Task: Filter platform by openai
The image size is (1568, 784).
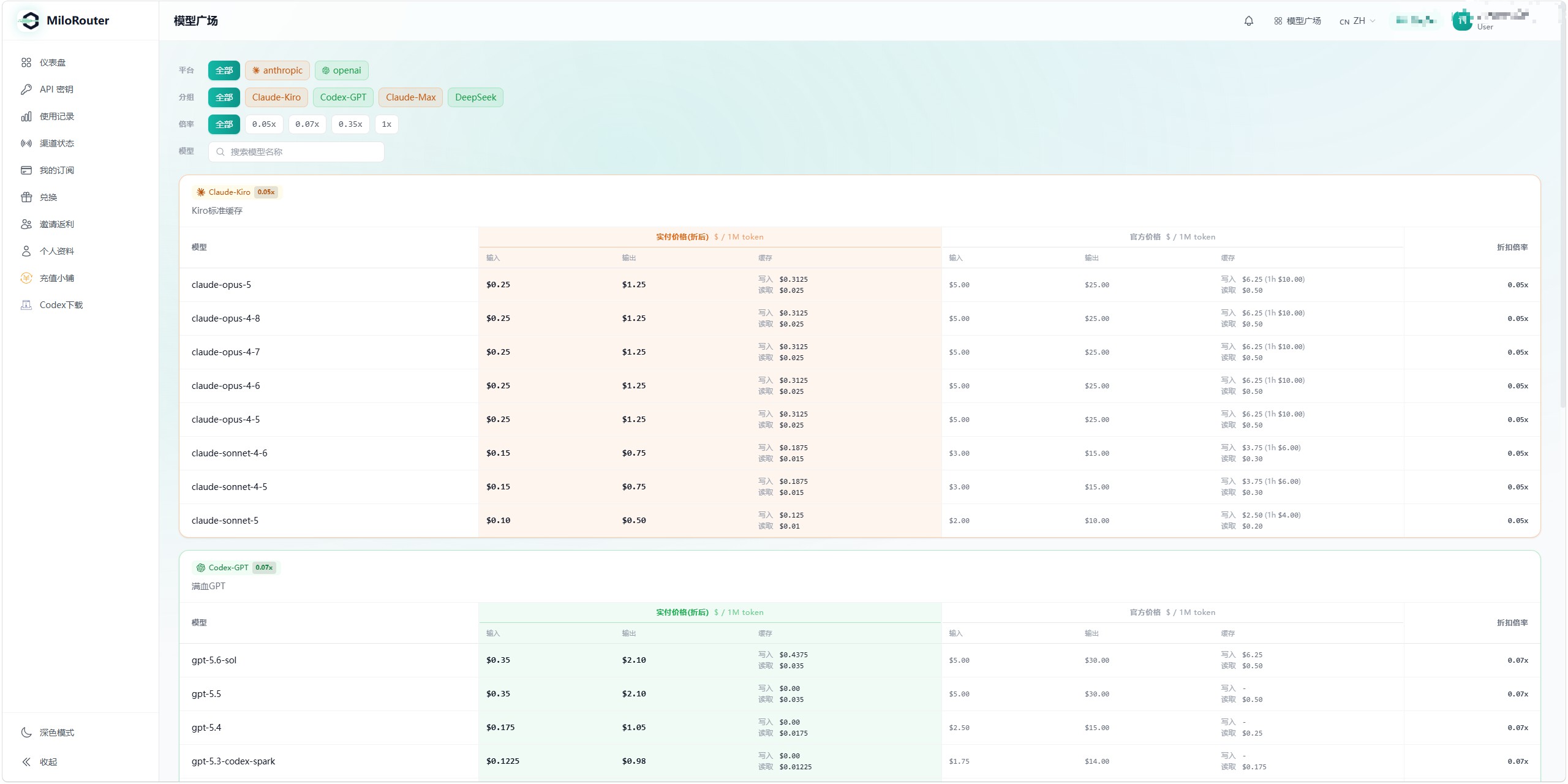Action: point(342,70)
